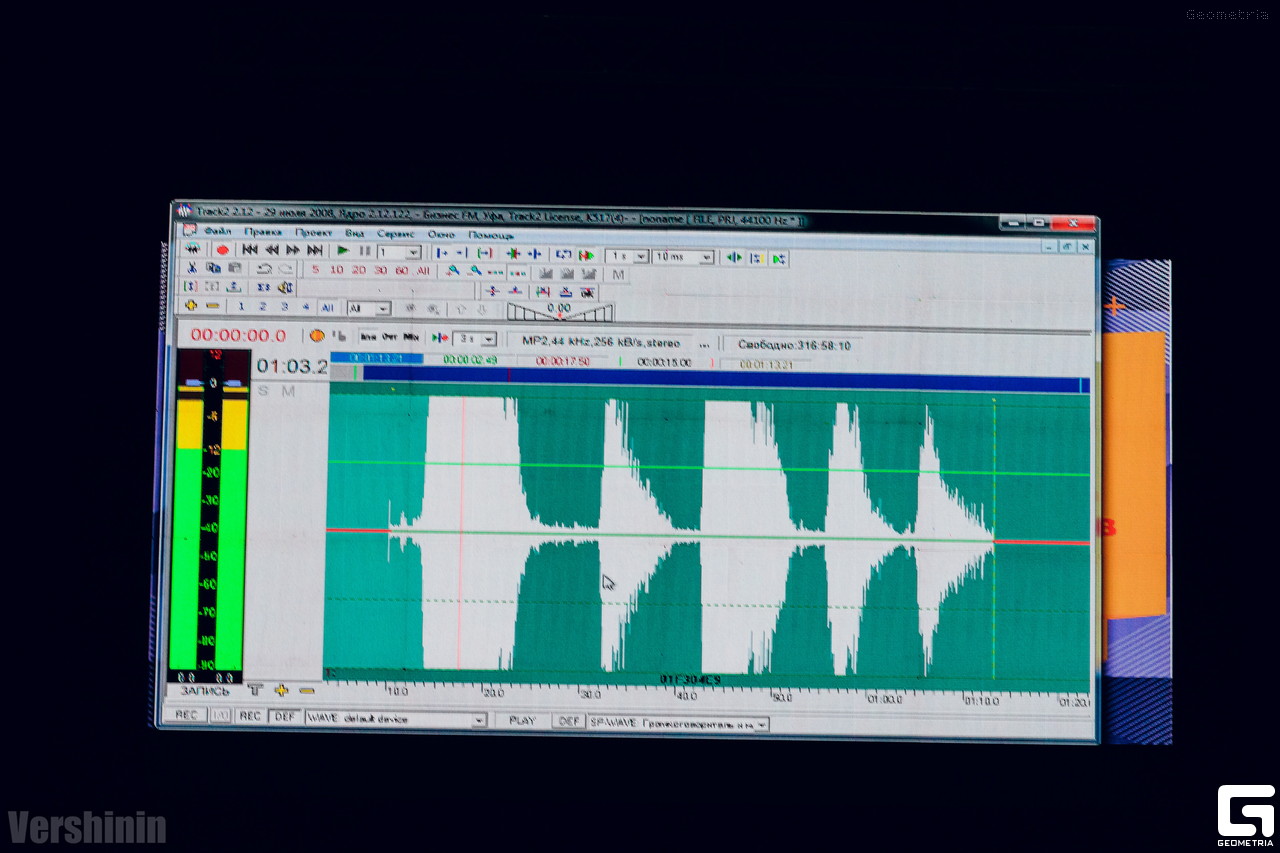Toggle the S solo button on track
Image resolution: width=1280 pixels, height=853 pixels.
pos(263,391)
